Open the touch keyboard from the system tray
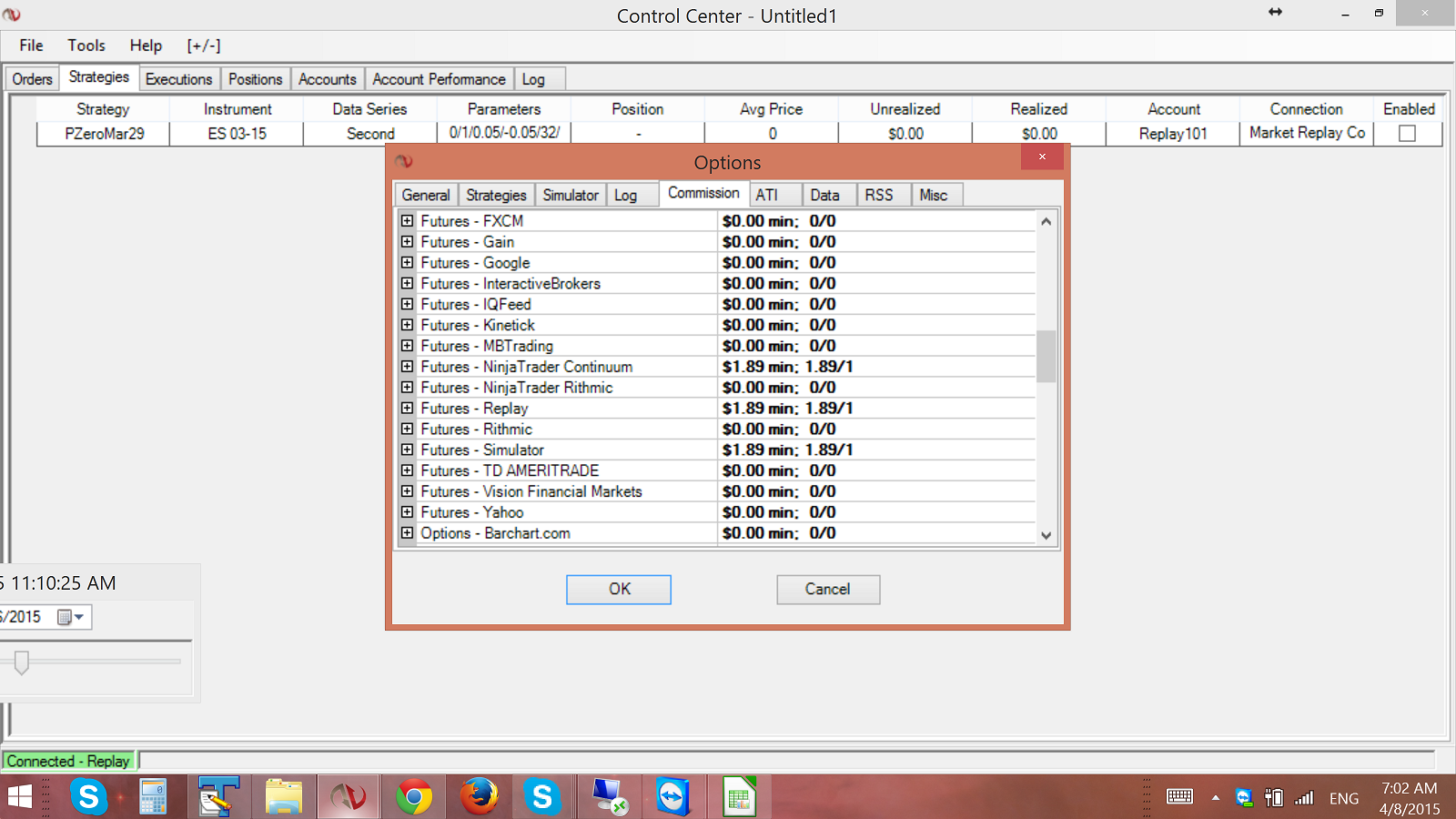Screen dimensions: 1456x819 click(1179, 797)
